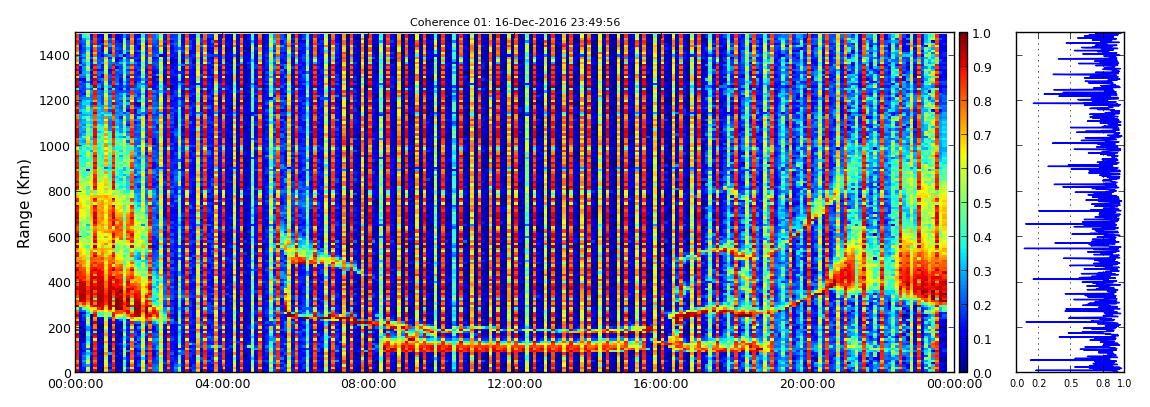Click the profile plot's '0.2' x-axis label
The width and height of the screenshot is (1150, 407).
coord(1039,383)
